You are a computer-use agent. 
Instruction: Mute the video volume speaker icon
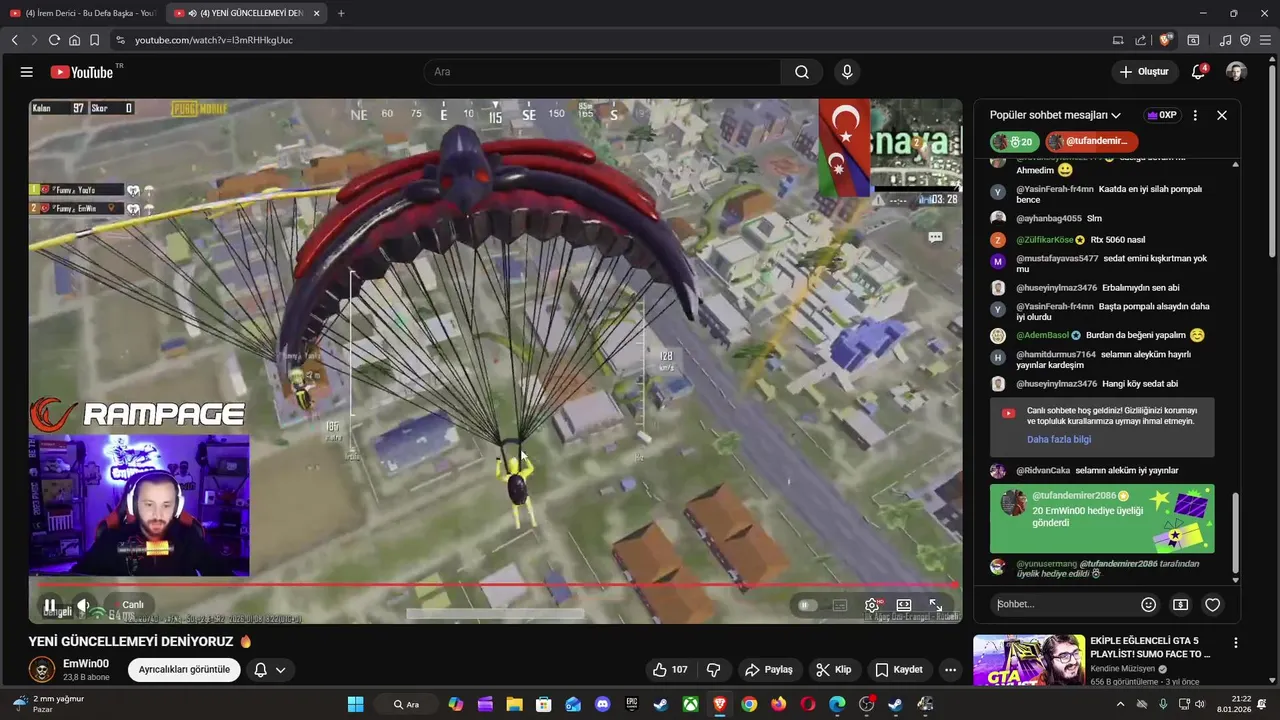pos(84,605)
